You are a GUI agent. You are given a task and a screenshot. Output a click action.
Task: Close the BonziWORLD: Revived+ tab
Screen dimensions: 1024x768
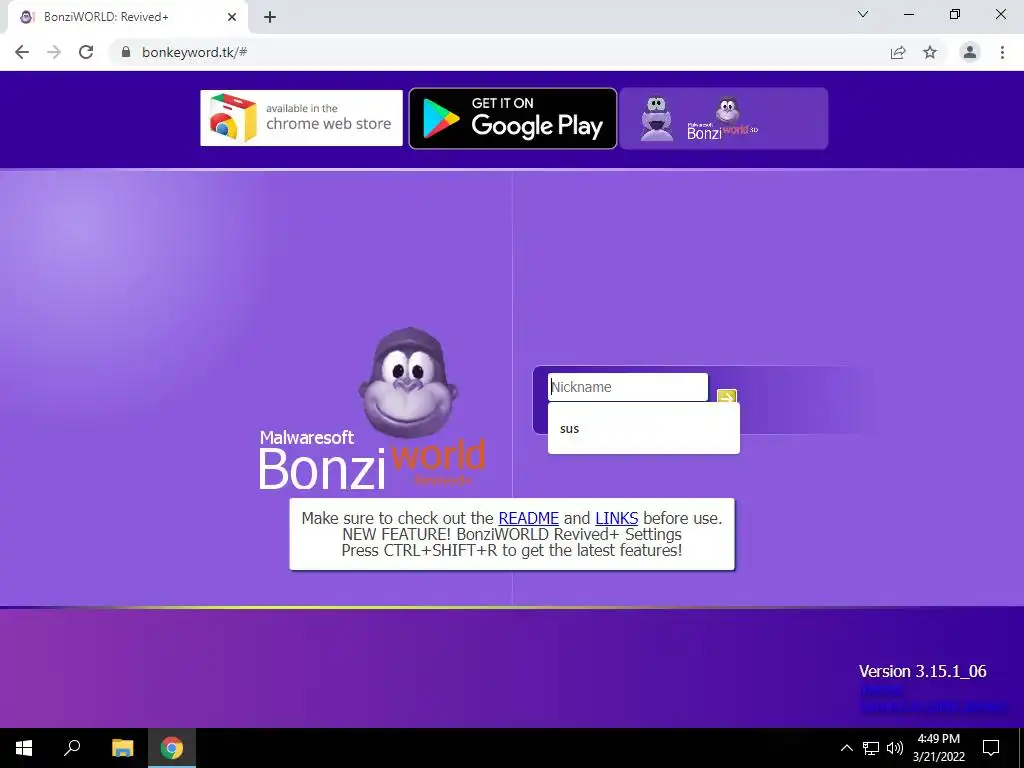pos(232,17)
